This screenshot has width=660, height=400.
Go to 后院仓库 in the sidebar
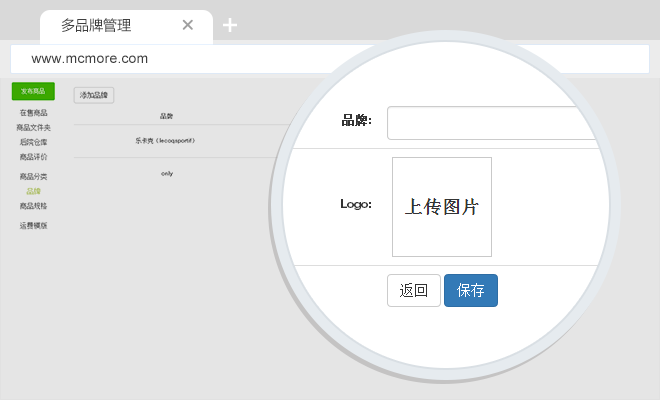33,142
